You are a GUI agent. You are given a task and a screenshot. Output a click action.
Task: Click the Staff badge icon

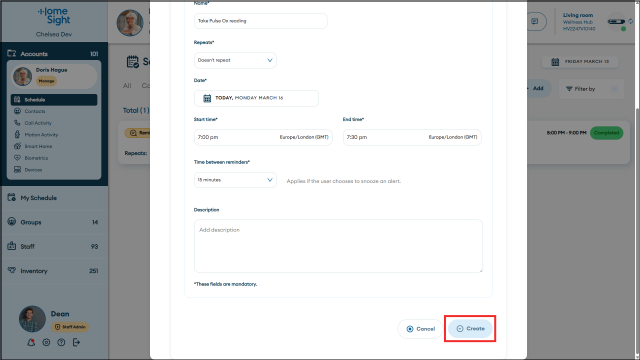tap(11, 246)
